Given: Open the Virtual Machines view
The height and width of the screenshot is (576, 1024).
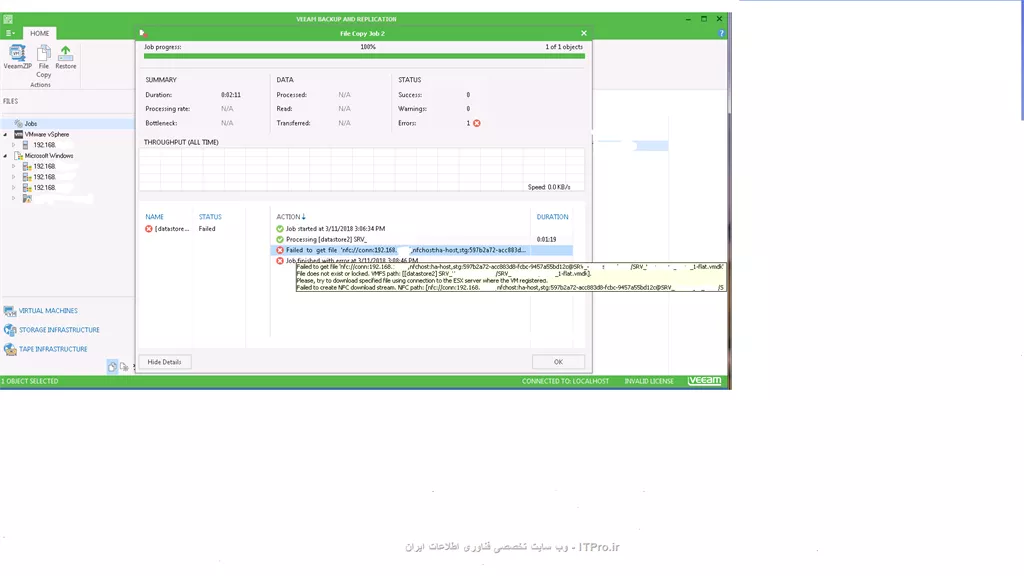Looking at the screenshot, I should point(48,311).
